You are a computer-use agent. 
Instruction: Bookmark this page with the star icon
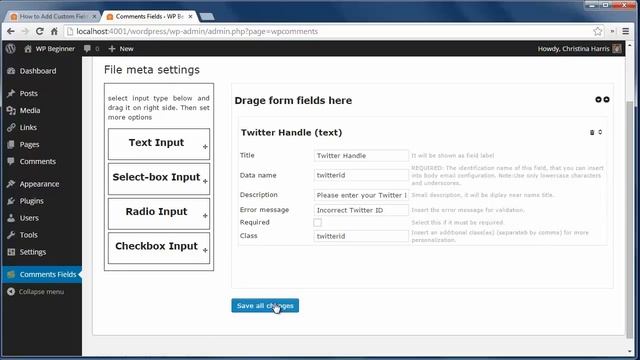pos(598,31)
